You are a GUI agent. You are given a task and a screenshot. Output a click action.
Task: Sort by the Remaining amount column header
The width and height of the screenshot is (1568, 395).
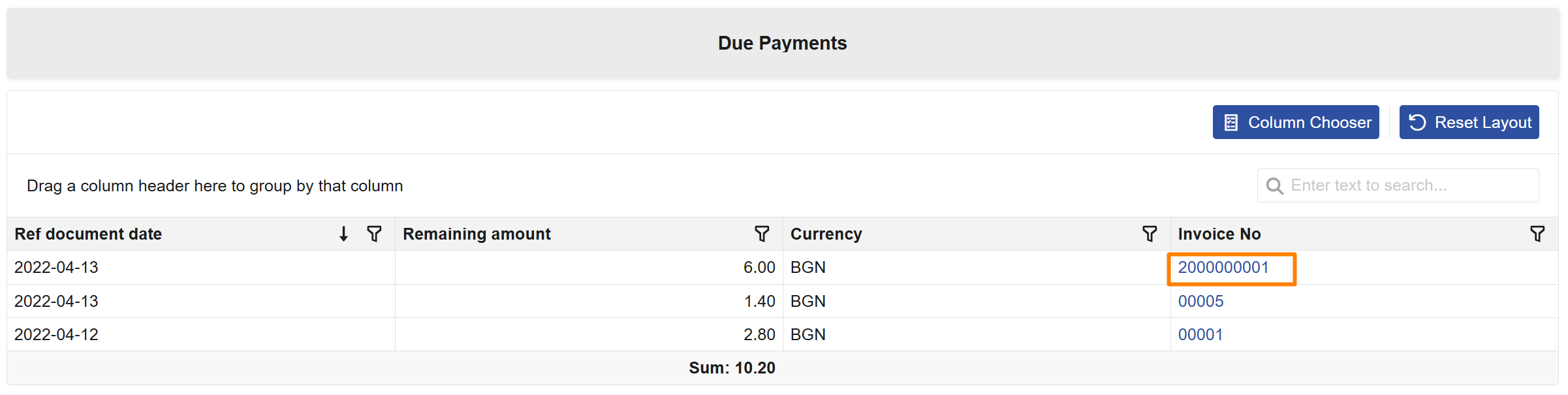[477, 234]
